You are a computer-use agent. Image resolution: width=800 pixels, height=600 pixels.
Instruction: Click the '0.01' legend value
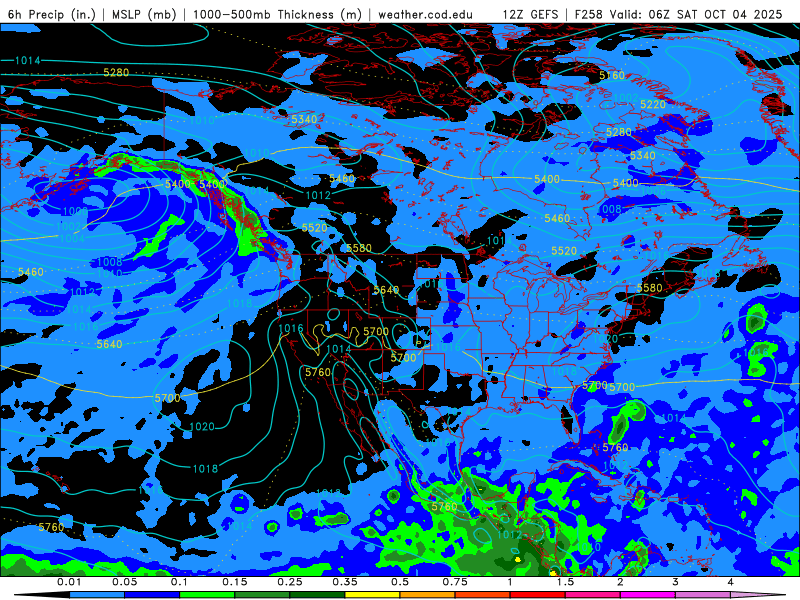click(69, 582)
